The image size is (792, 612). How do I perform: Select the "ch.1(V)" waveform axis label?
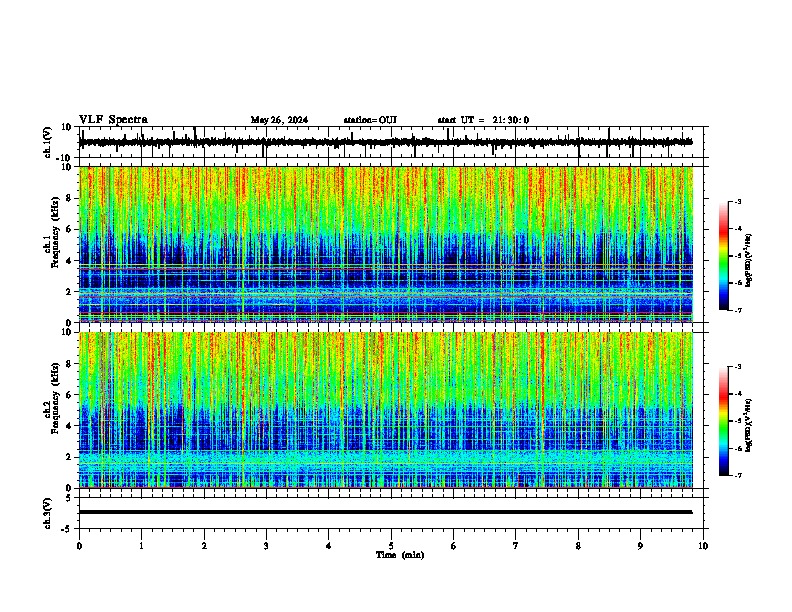click(48, 142)
